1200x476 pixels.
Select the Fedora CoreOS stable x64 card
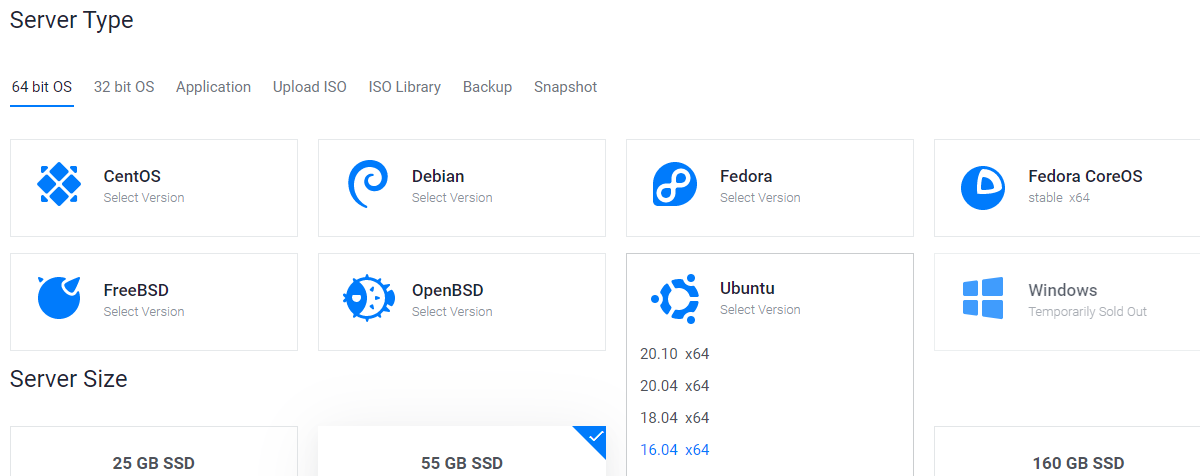point(1067,188)
